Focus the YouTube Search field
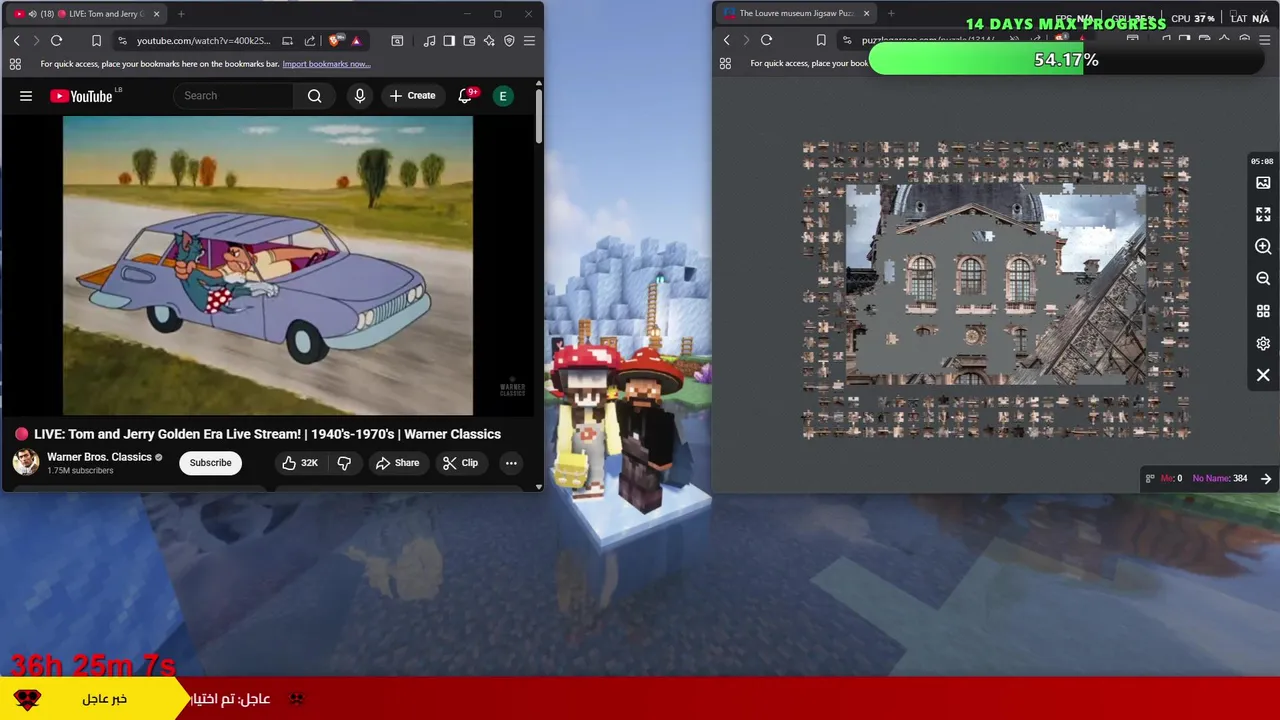 click(x=234, y=96)
